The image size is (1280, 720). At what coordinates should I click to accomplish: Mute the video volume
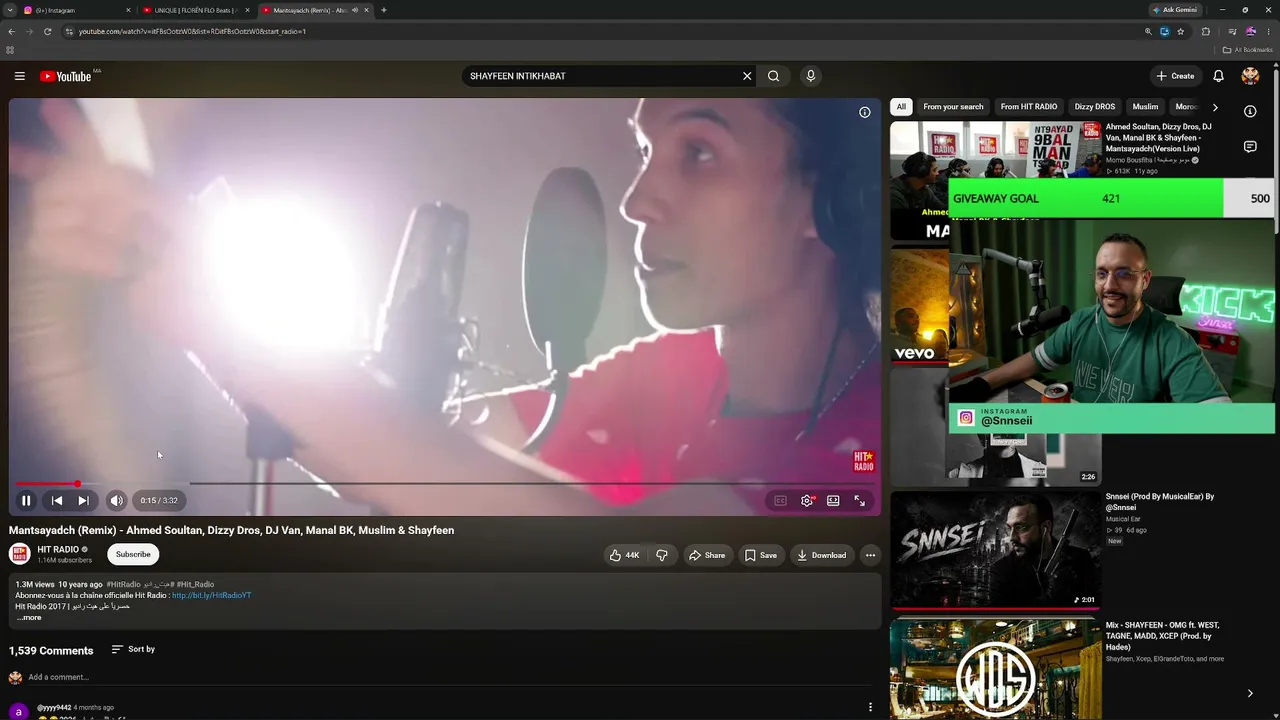point(117,500)
